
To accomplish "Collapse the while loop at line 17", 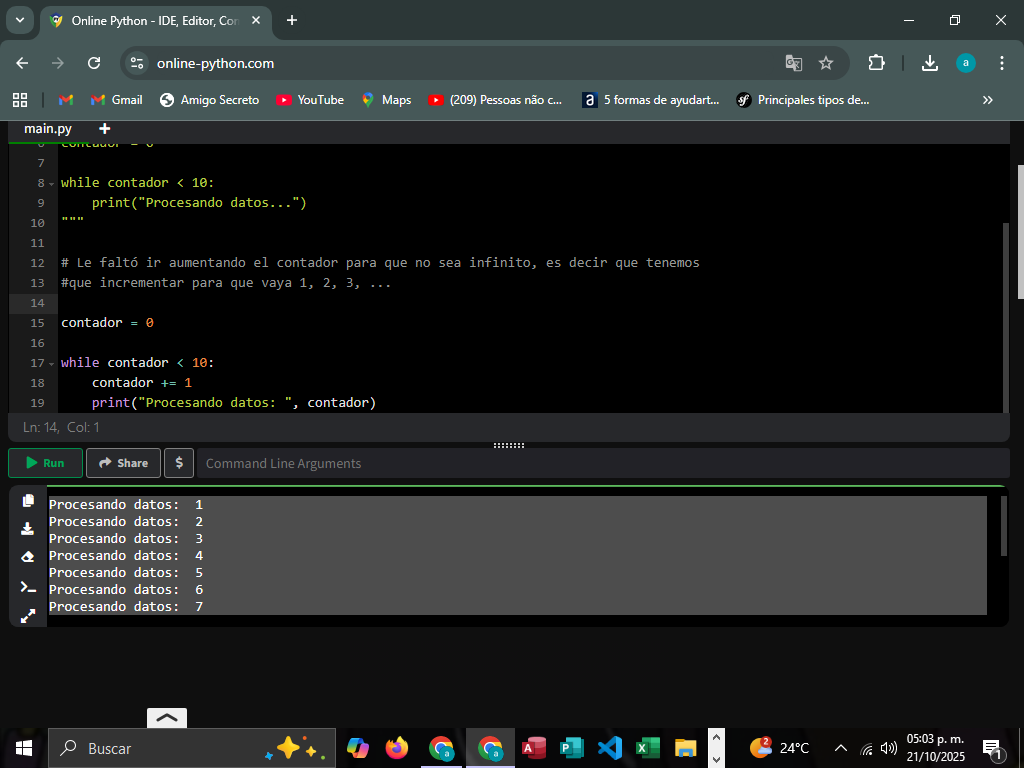I will tap(51, 364).
